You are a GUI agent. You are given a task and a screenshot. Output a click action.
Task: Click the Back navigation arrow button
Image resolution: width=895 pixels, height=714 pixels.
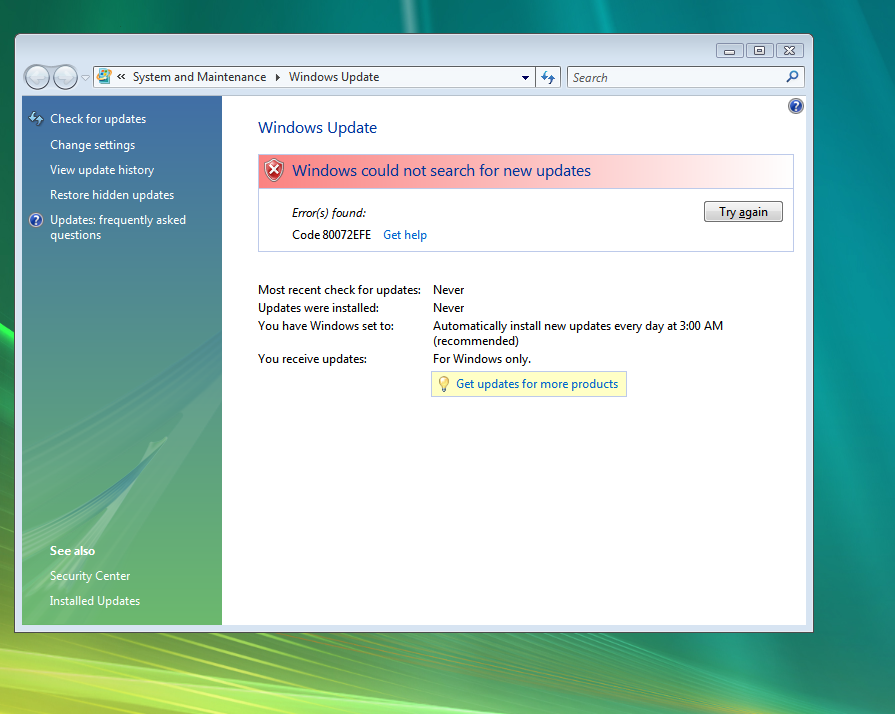[37, 77]
